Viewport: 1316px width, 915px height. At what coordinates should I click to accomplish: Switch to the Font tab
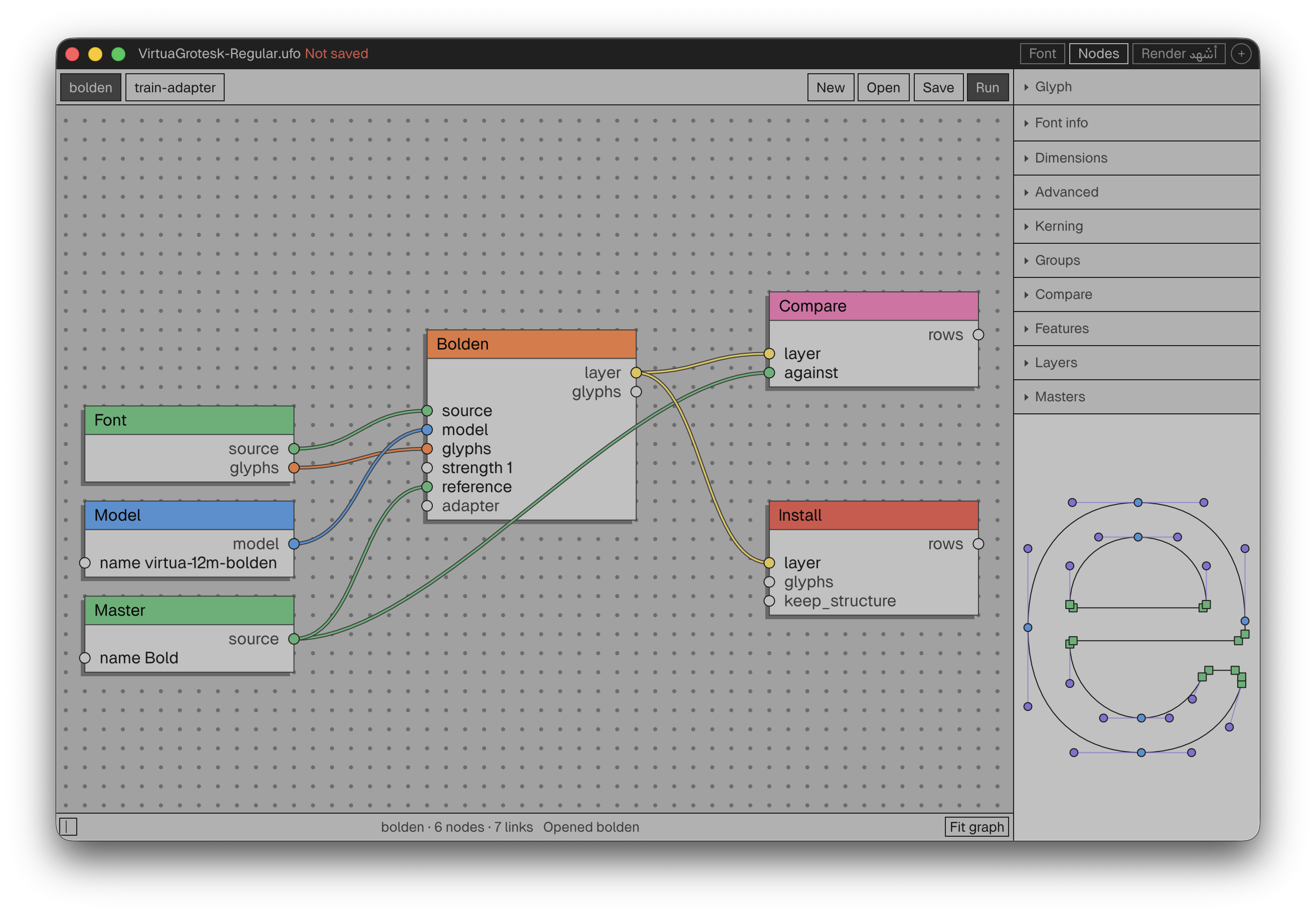tap(1042, 53)
